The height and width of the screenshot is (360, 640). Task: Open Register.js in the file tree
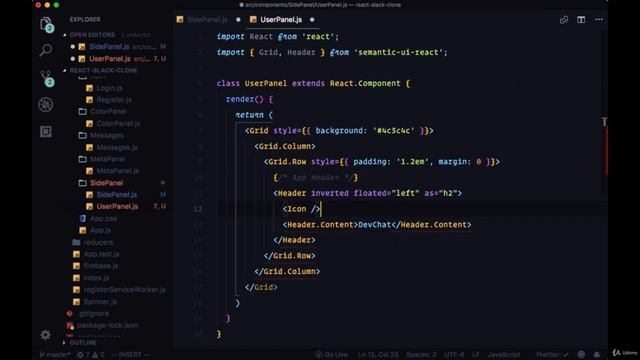[114, 100]
